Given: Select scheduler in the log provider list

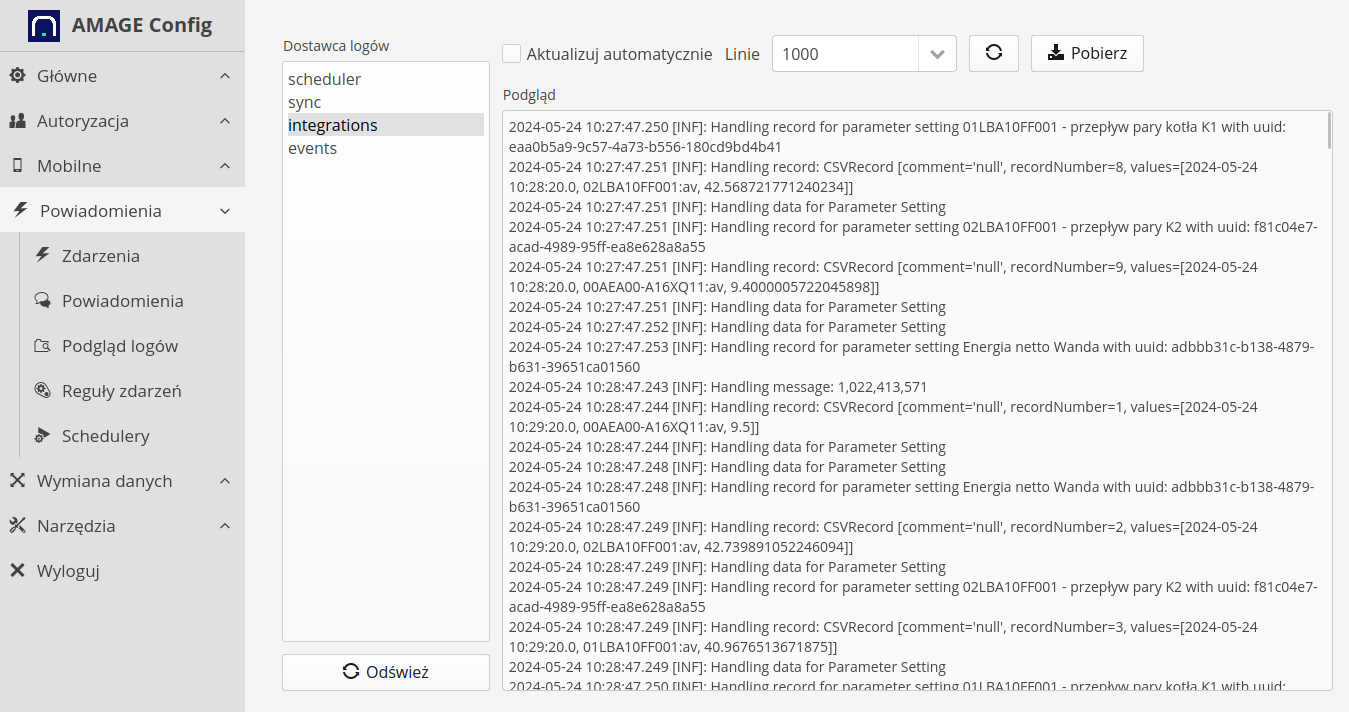Looking at the screenshot, I should click(x=324, y=79).
